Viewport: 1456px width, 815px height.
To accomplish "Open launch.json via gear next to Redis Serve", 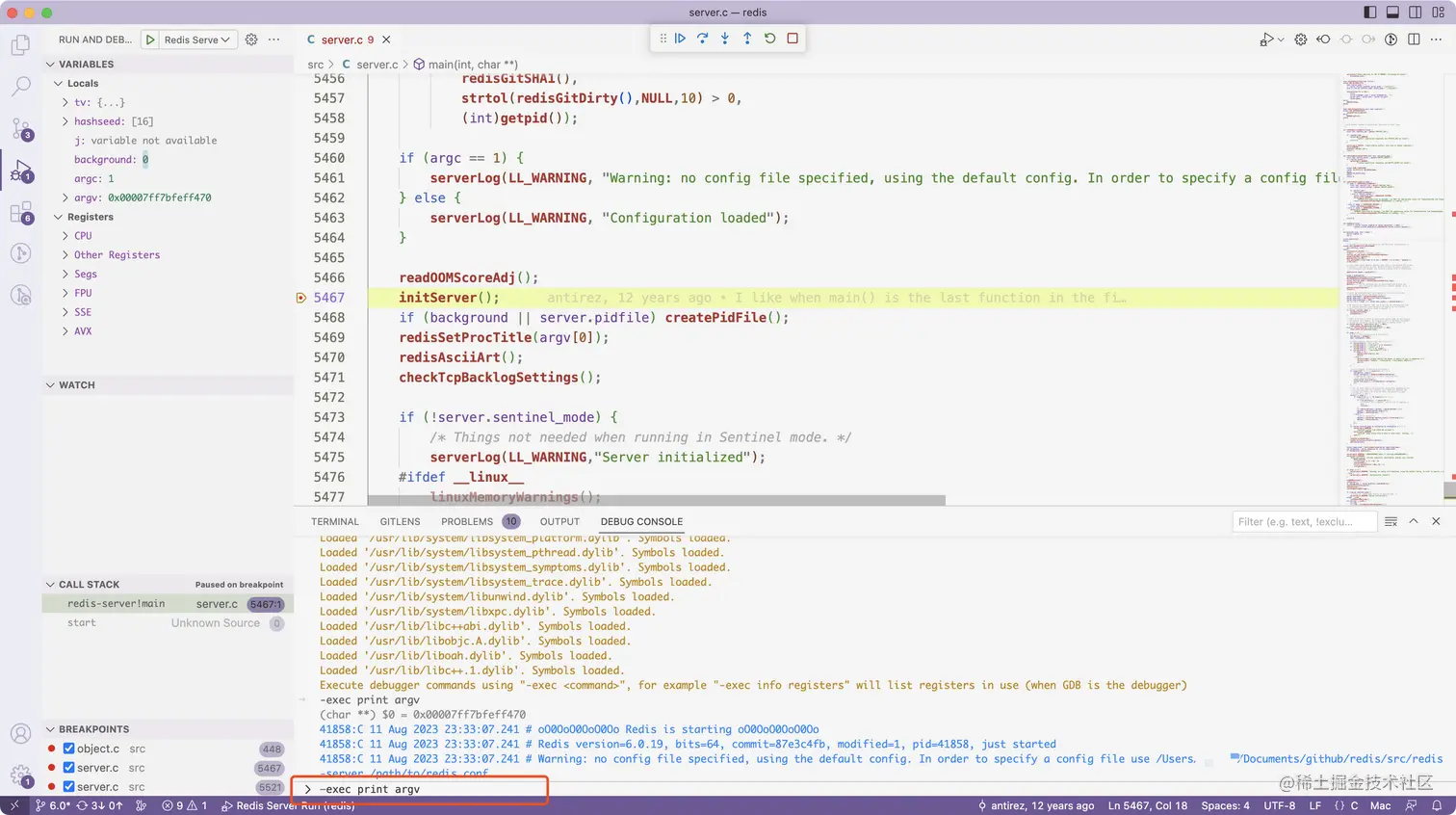I will pos(251,39).
